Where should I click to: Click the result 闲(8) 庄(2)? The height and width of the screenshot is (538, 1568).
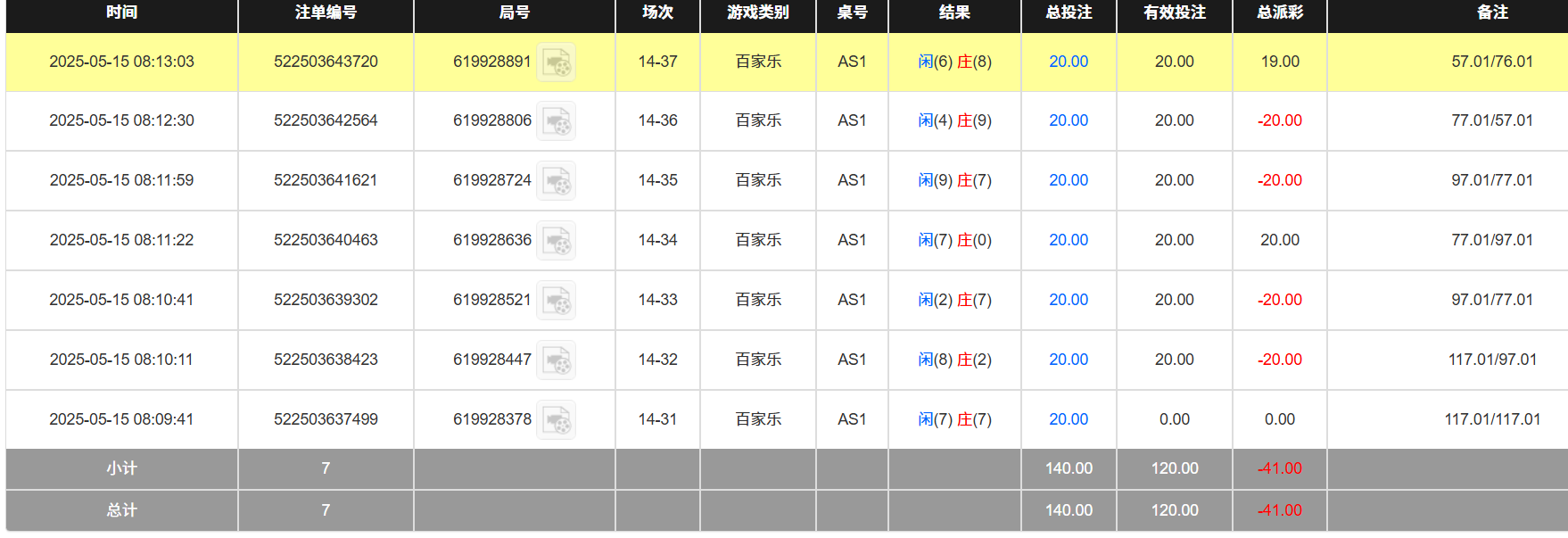click(954, 360)
